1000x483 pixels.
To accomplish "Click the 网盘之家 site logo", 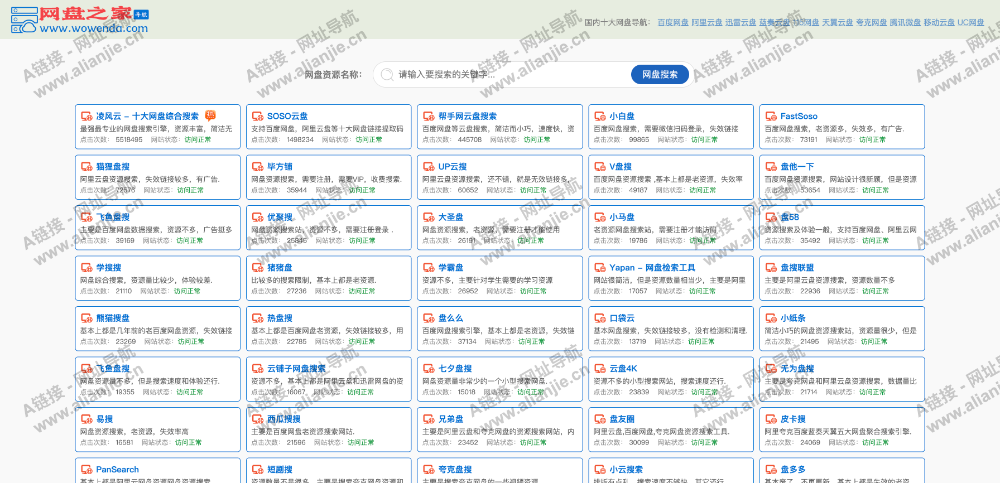I will tap(80, 20).
